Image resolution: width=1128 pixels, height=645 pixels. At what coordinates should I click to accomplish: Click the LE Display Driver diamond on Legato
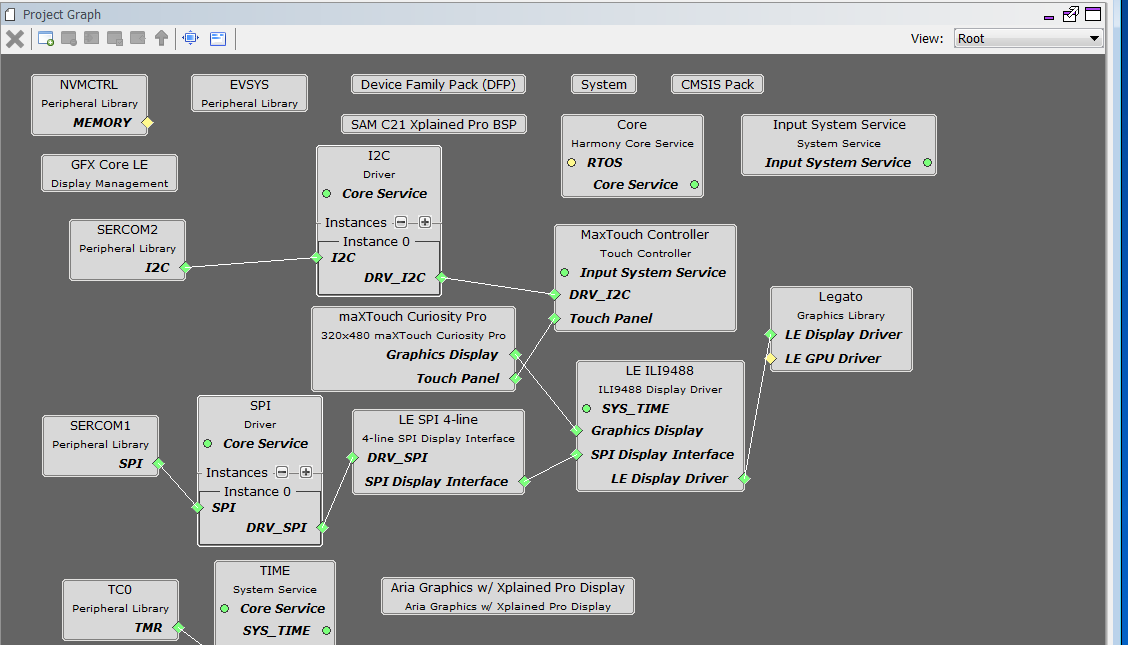770,334
